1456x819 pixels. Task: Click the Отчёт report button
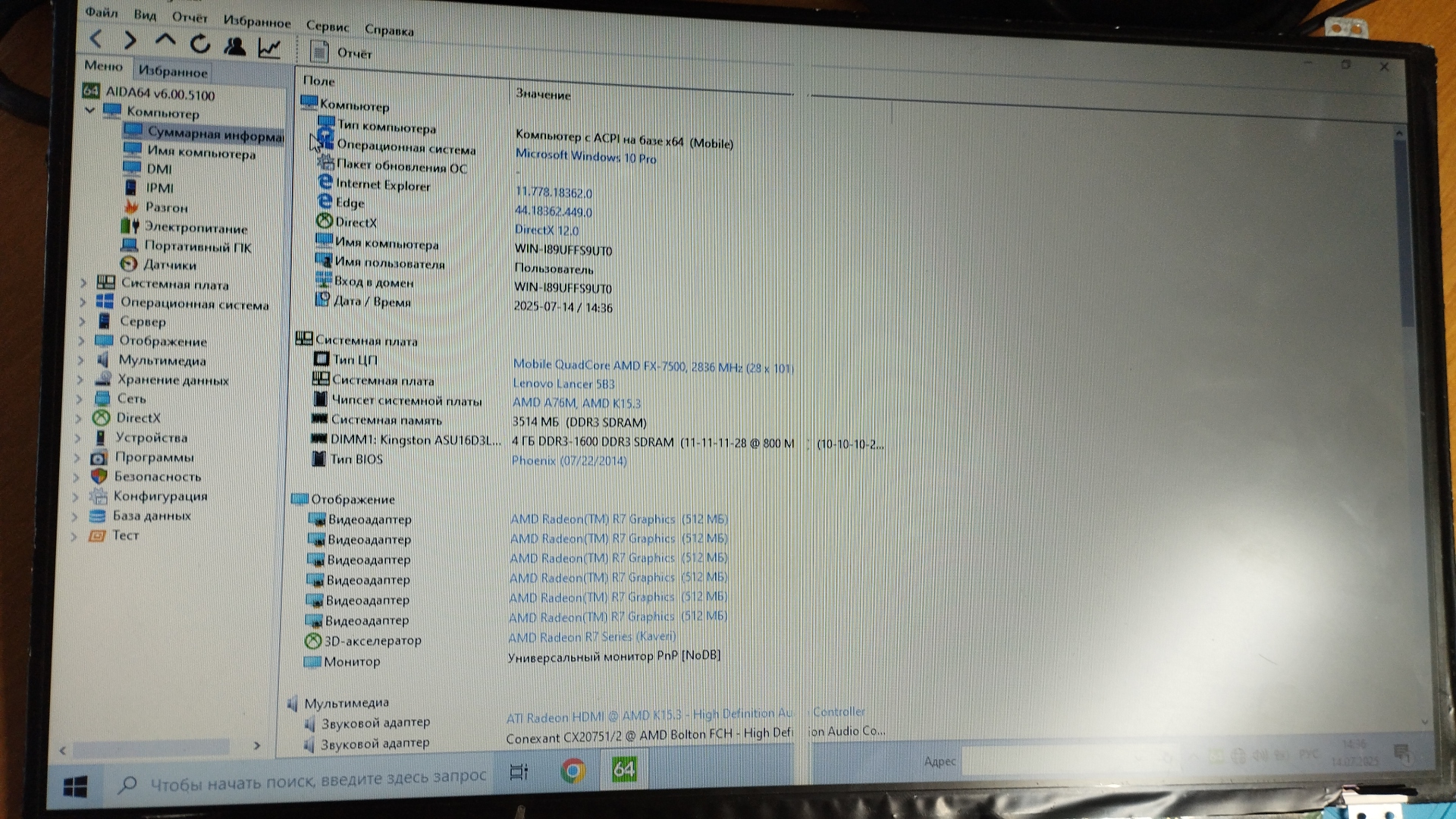(x=340, y=52)
